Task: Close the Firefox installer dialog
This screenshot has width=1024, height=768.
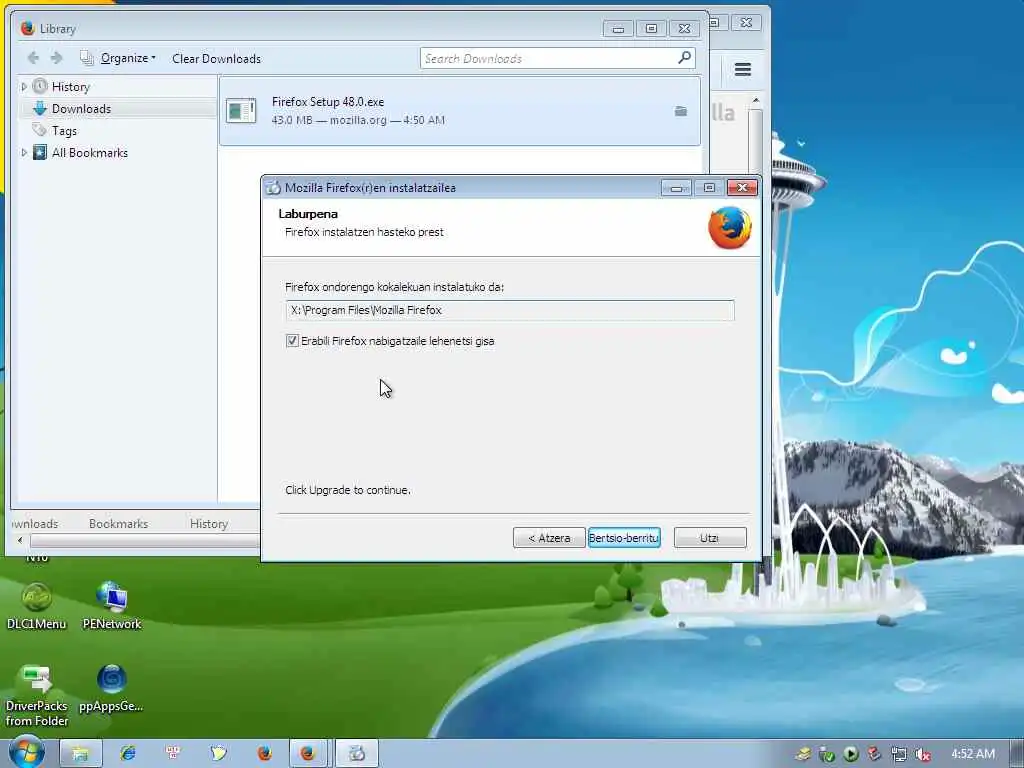Action: [742, 188]
